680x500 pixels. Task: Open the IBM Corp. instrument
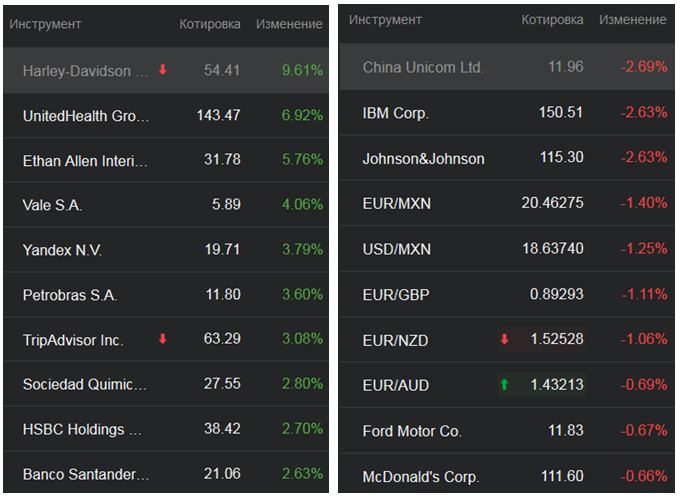point(396,113)
